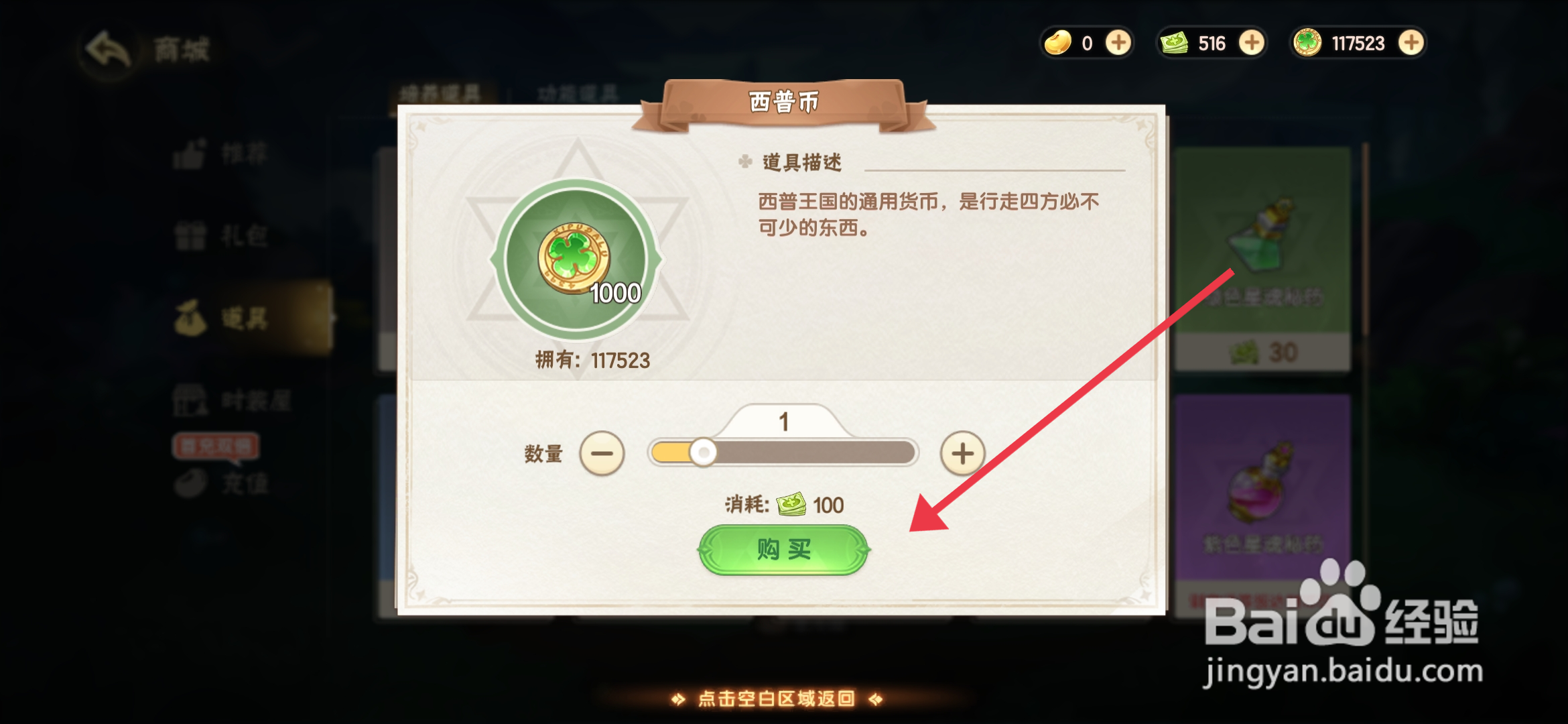Click the quantity slider handle

tap(703, 453)
